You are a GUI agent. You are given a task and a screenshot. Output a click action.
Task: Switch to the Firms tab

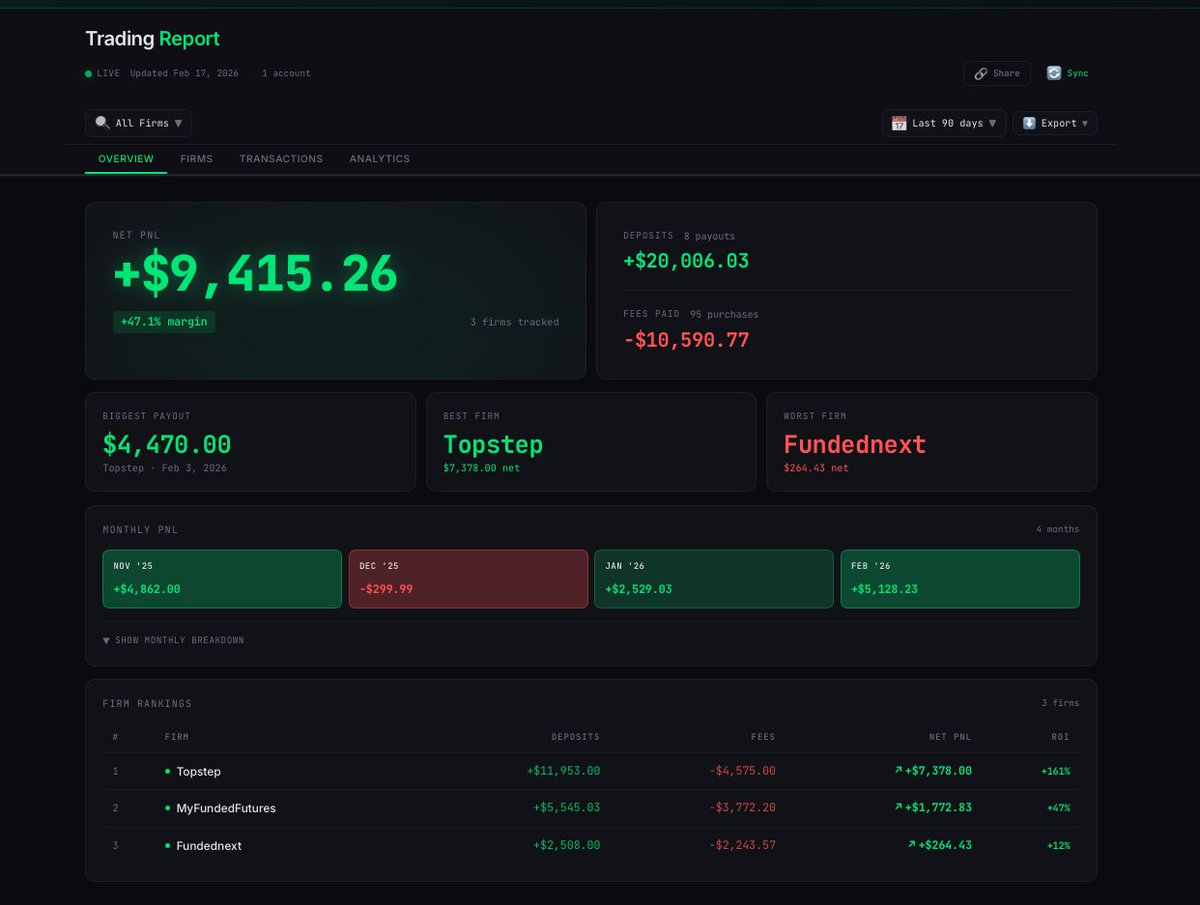pyautogui.click(x=196, y=159)
